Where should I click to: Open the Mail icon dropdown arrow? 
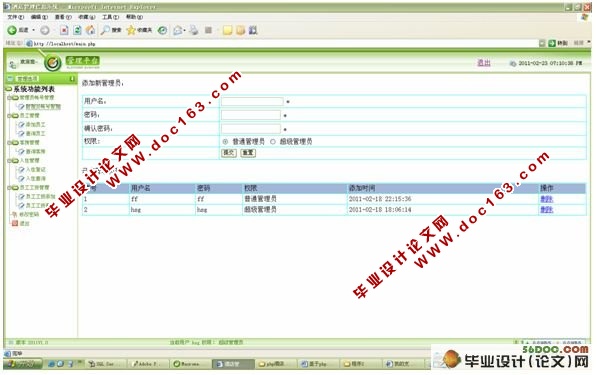point(185,30)
